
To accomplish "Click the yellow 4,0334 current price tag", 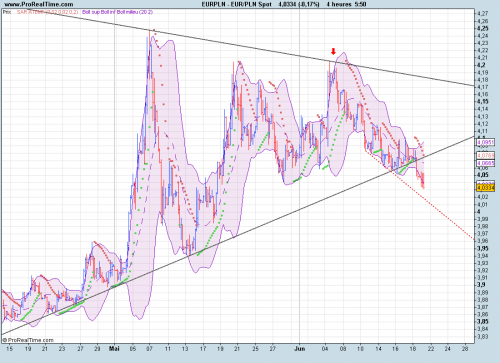I will (486, 187).
